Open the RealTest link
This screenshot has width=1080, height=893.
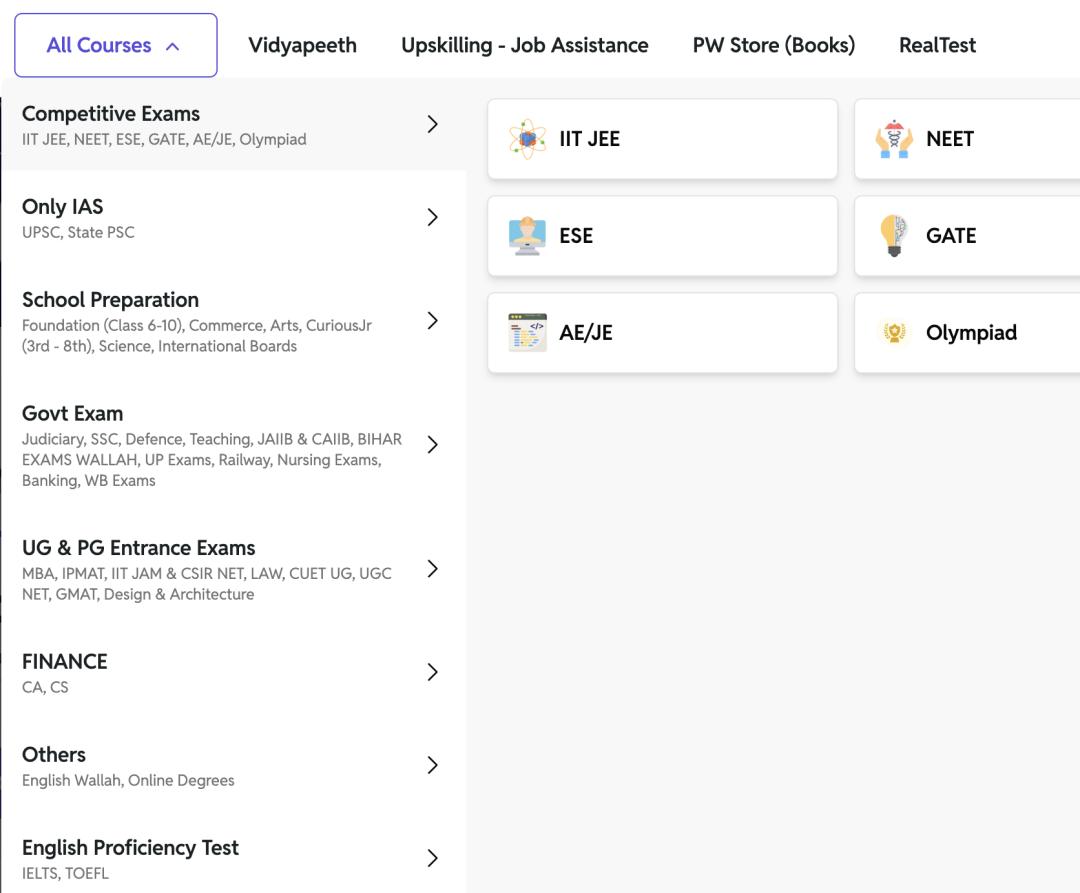pos(937,45)
